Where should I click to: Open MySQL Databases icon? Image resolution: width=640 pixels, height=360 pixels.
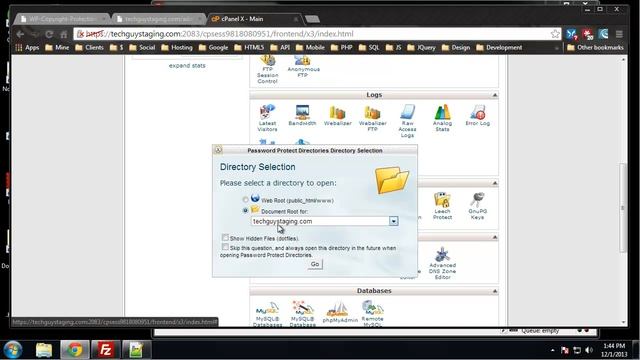click(267, 314)
